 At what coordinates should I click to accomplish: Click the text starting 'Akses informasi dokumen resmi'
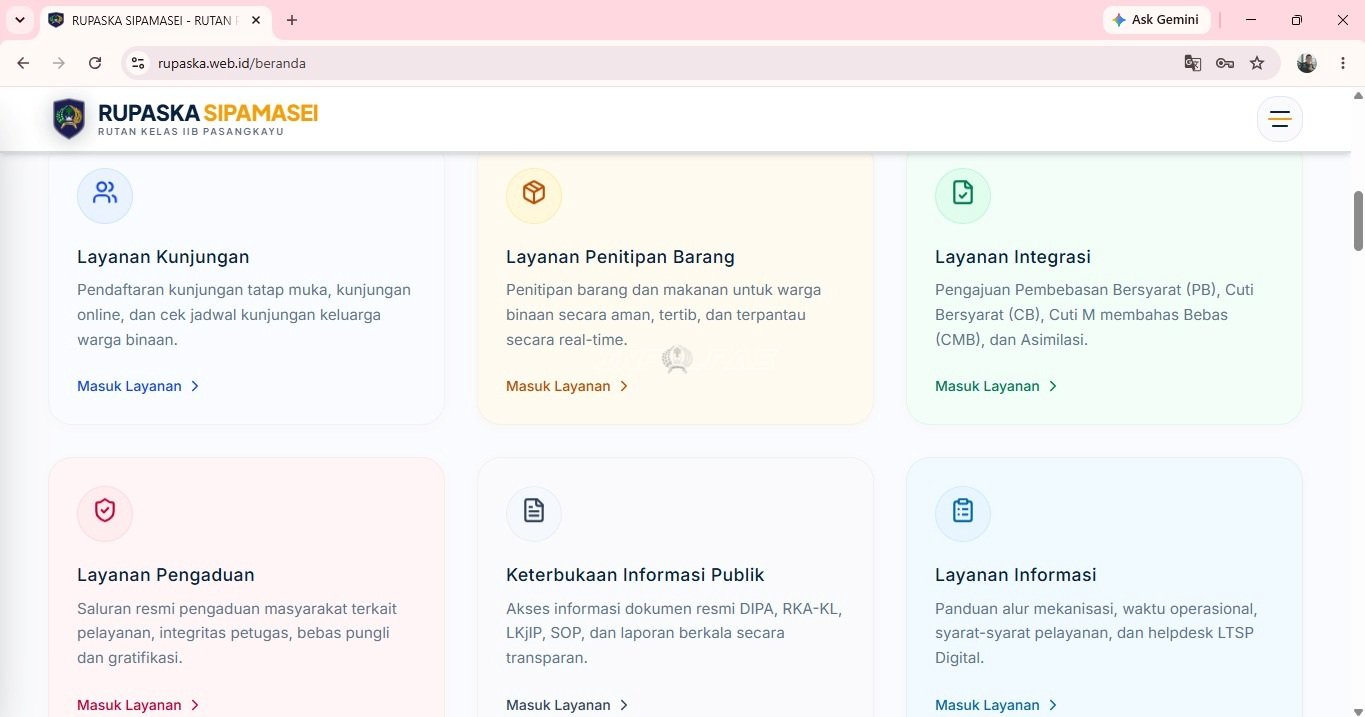pyautogui.click(x=674, y=633)
